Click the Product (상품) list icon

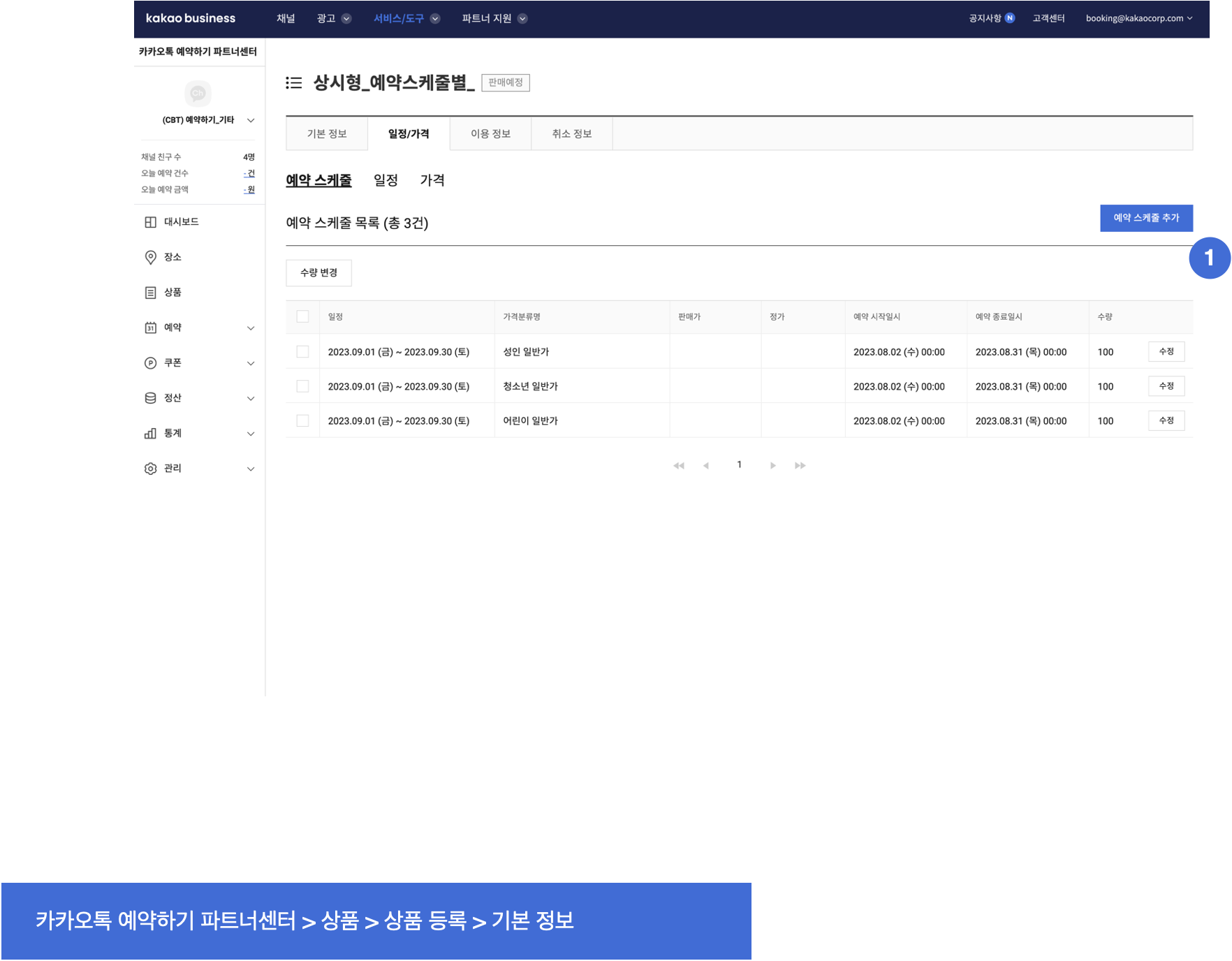pyautogui.click(x=150, y=293)
